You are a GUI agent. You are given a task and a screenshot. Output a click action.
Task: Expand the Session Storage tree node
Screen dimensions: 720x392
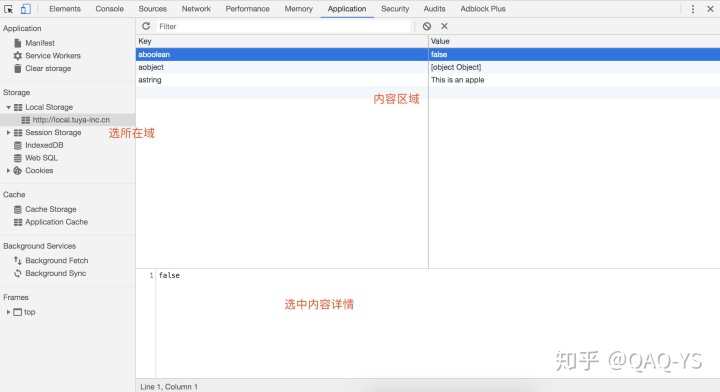pyautogui.click(x=8, y=133)
